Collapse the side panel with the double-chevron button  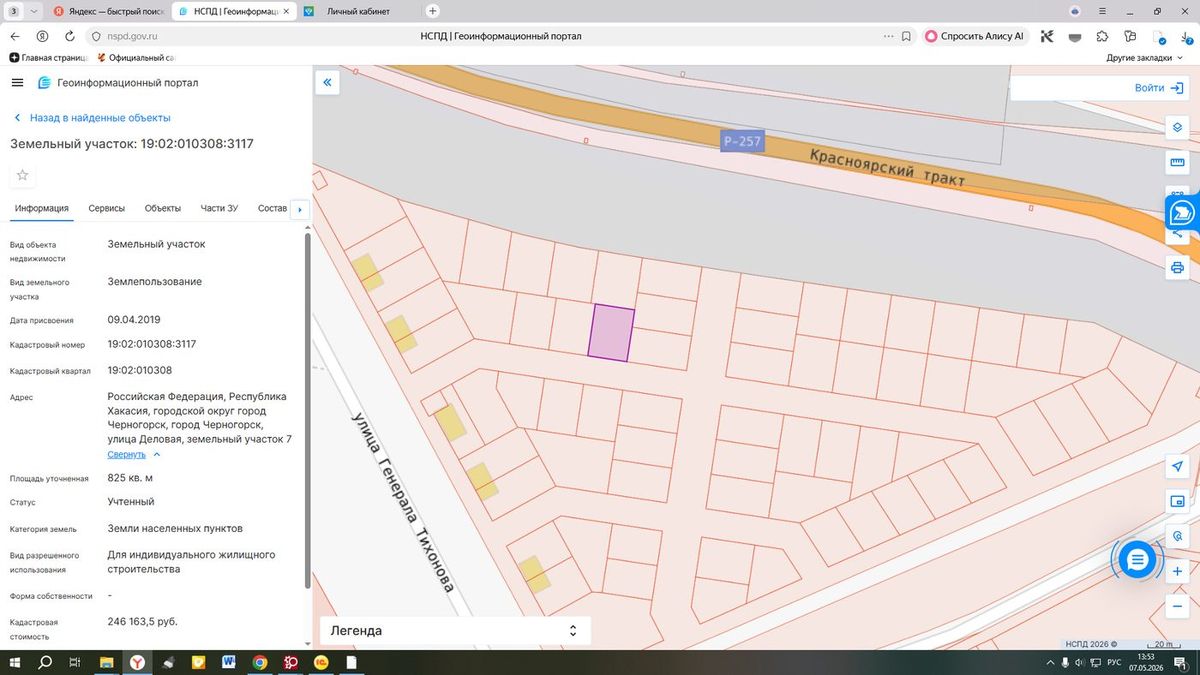pos(327,83)
